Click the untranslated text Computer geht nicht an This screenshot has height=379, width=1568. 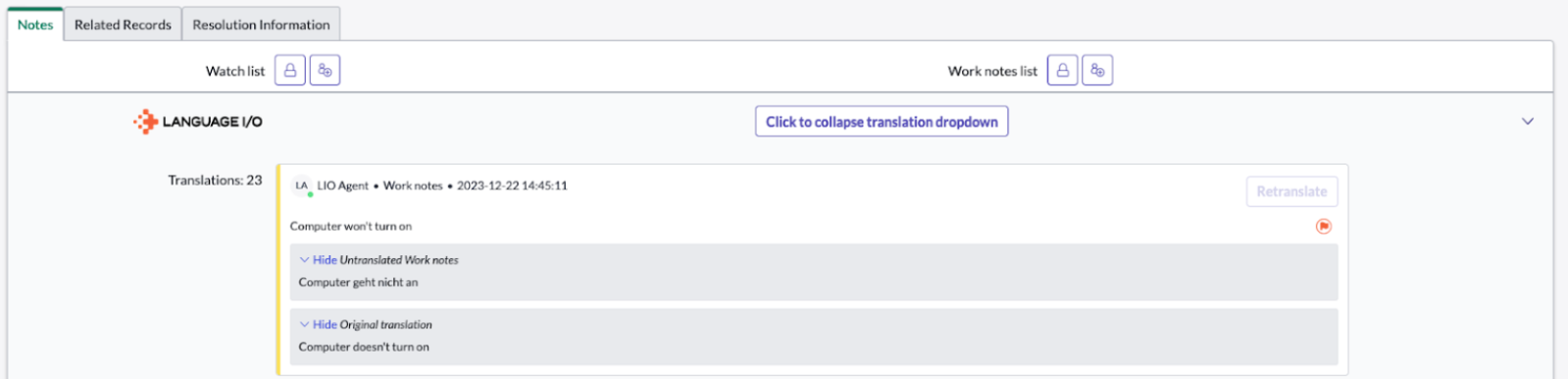(x=358, y=283)
